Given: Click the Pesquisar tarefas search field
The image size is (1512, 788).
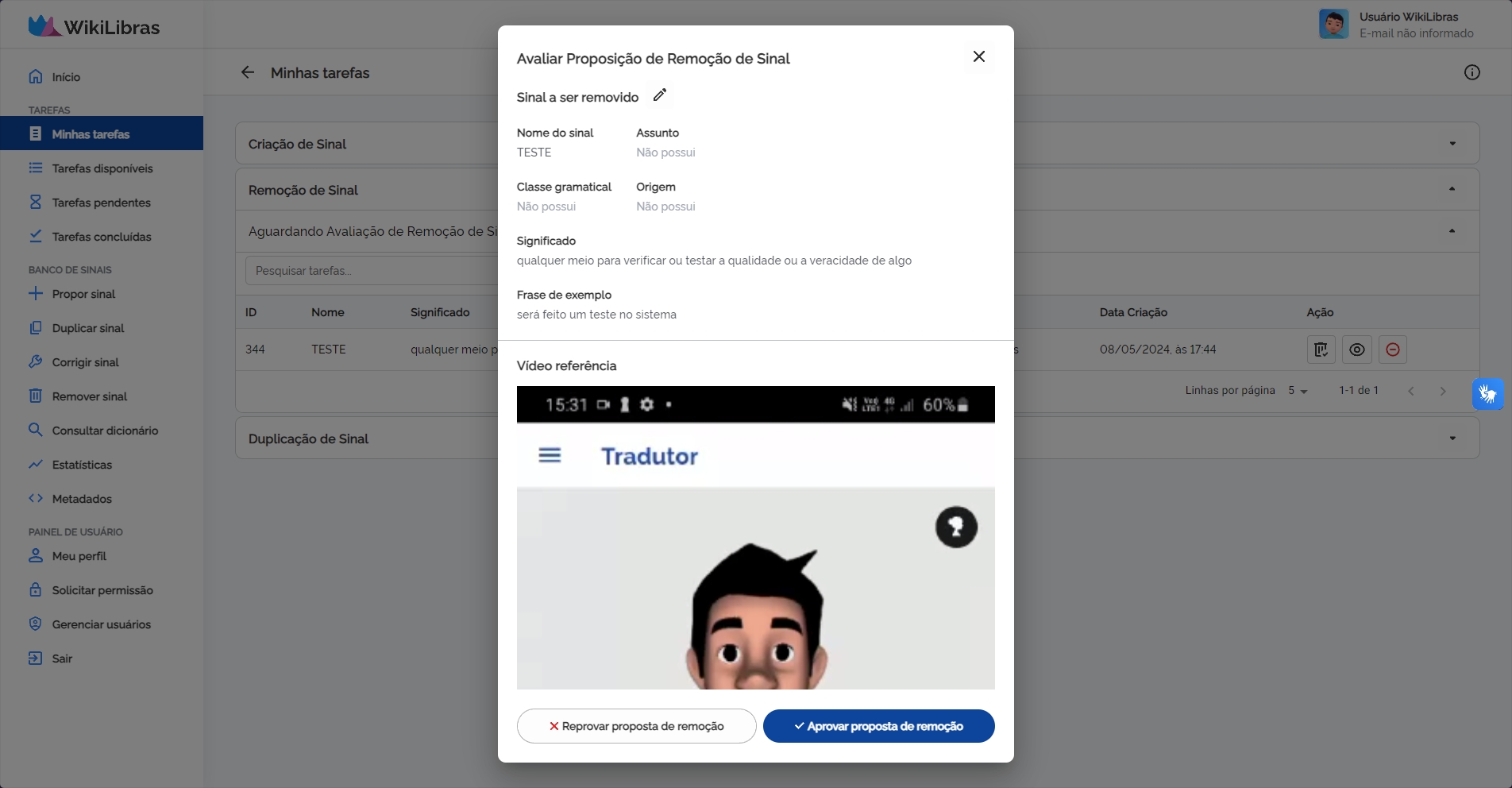Looking at the screenshot, I should point(369,271).
